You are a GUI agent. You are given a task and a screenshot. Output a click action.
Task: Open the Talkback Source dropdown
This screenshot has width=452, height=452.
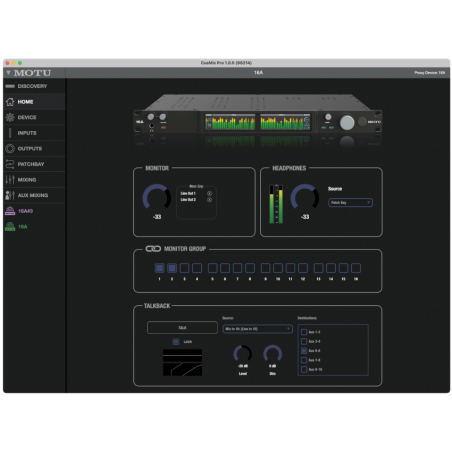[x=257, y=329]
